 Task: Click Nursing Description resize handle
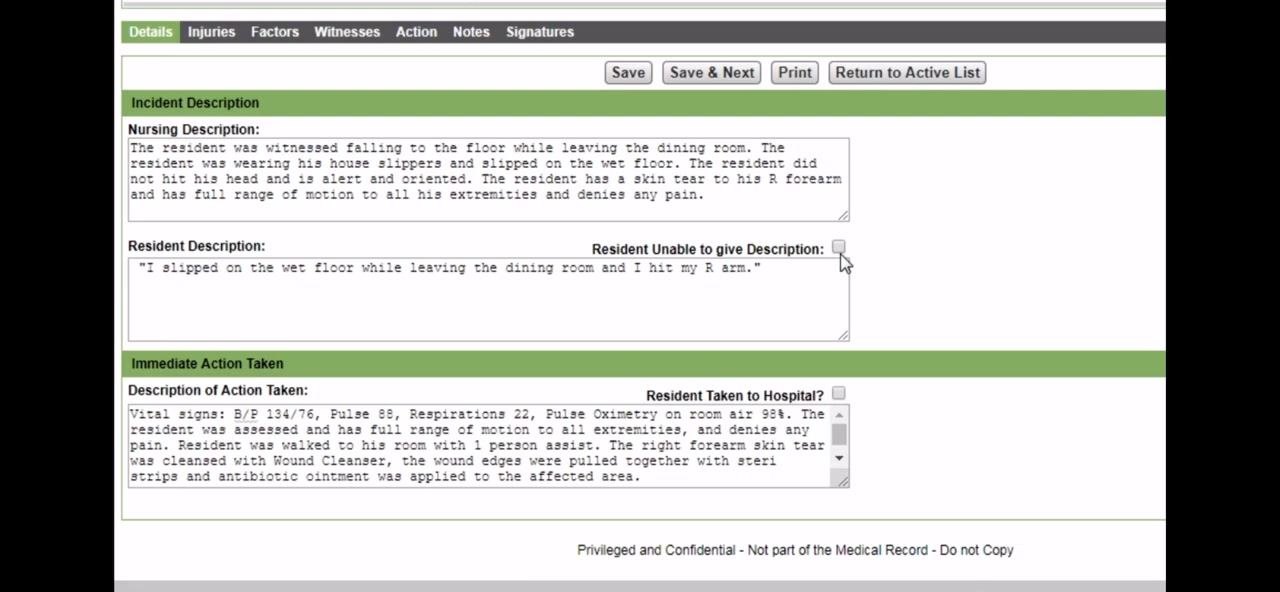coord(843,215)
